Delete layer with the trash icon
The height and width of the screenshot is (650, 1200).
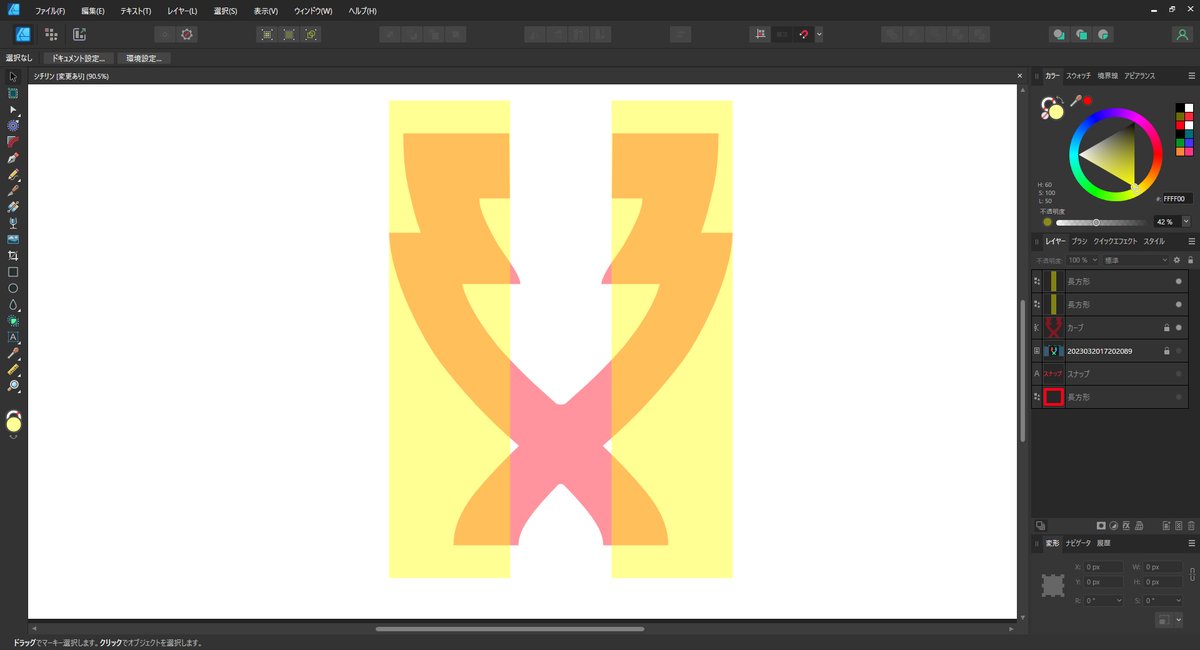coord(1191,525)
